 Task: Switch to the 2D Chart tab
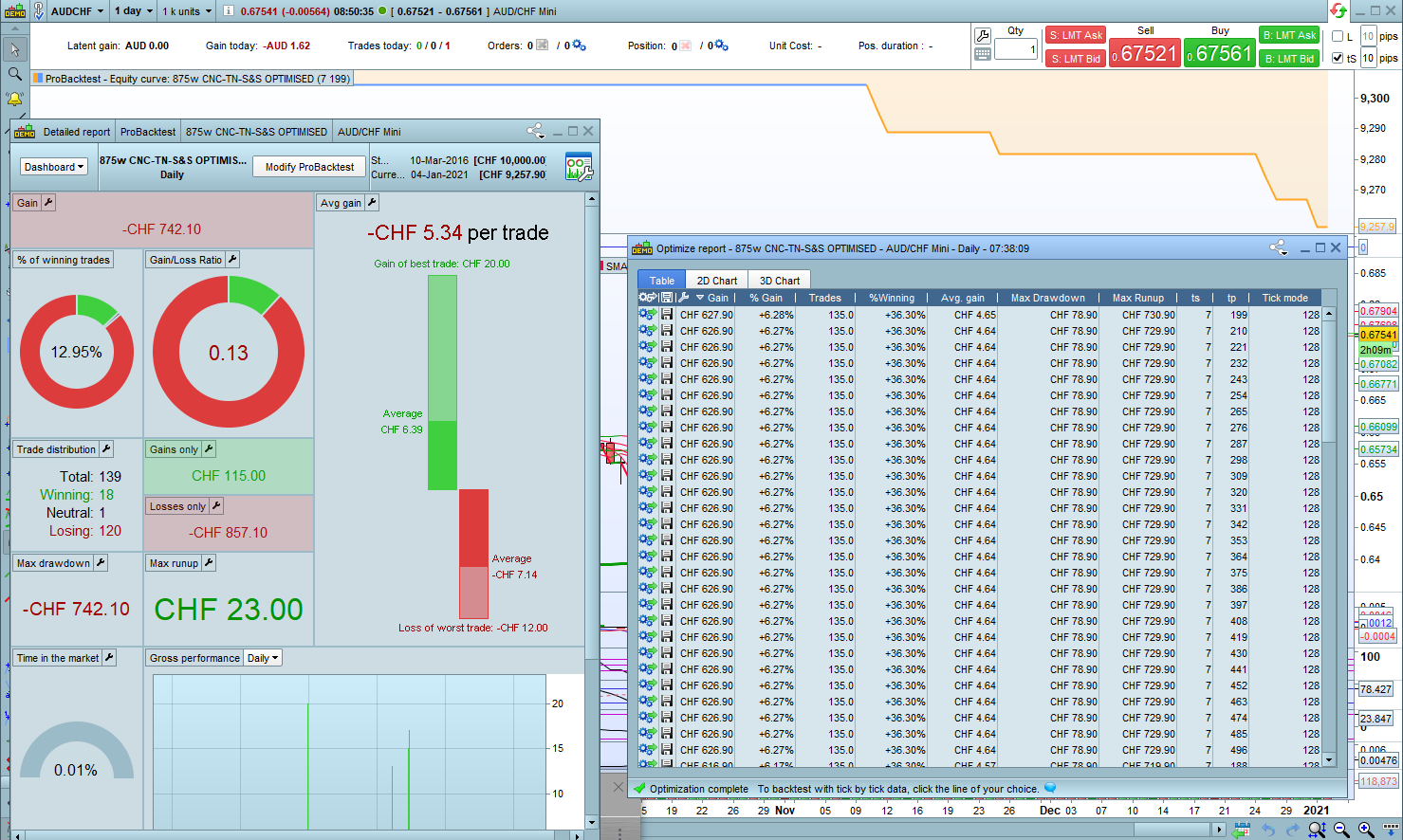(x=716, y=281)
